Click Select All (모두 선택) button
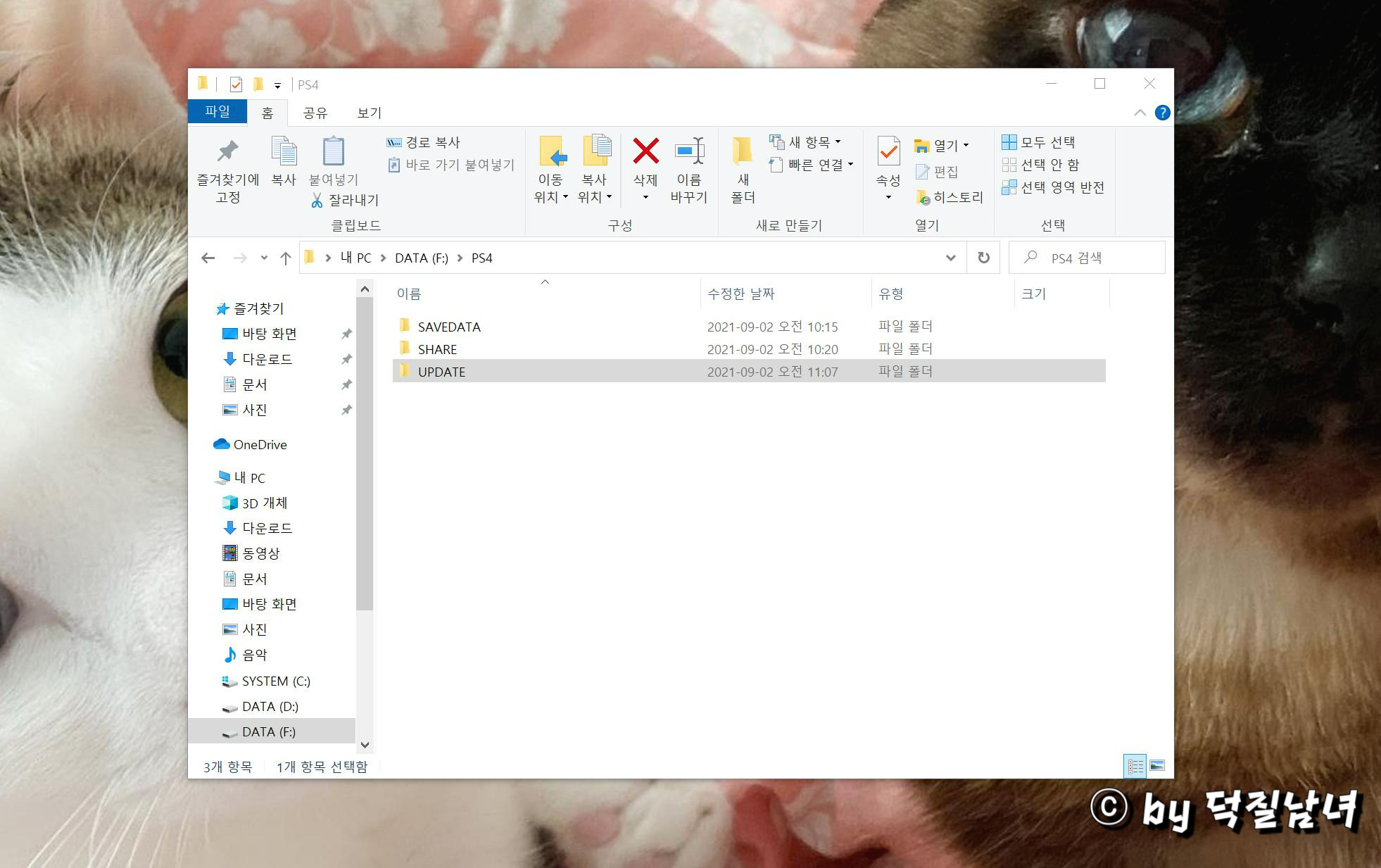The width and height of the screenshot is (1381, 868). click(x=1039, y=142)
